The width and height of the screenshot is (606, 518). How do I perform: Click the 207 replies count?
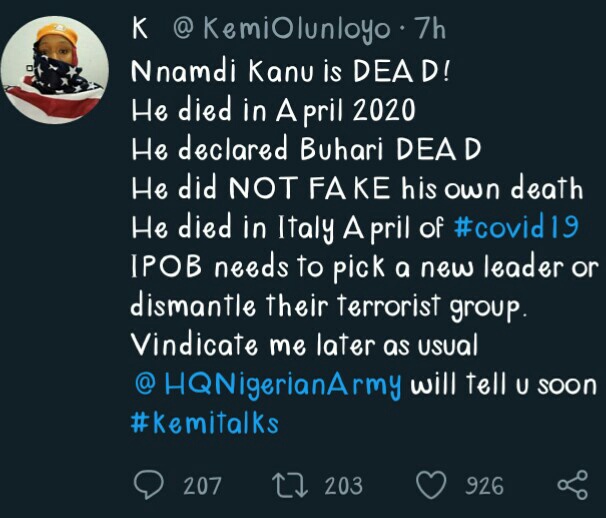[x=202, y=486]
